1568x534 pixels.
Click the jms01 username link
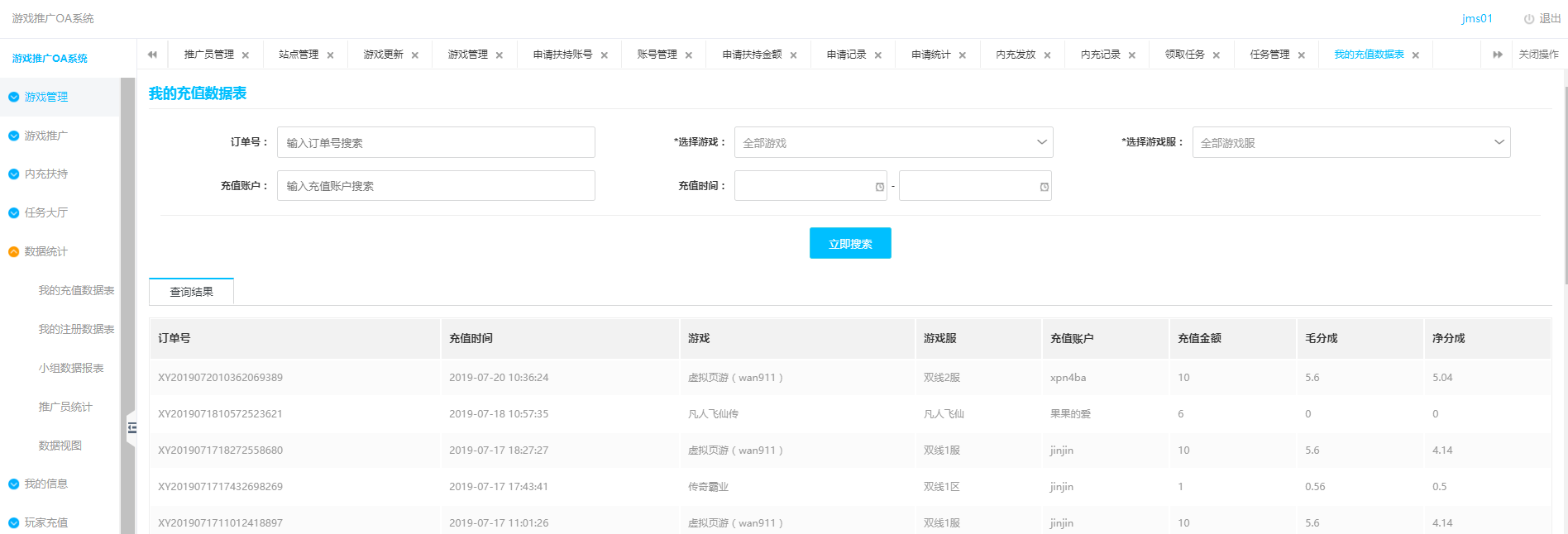pyautogui.click(x=1476, y=19)
